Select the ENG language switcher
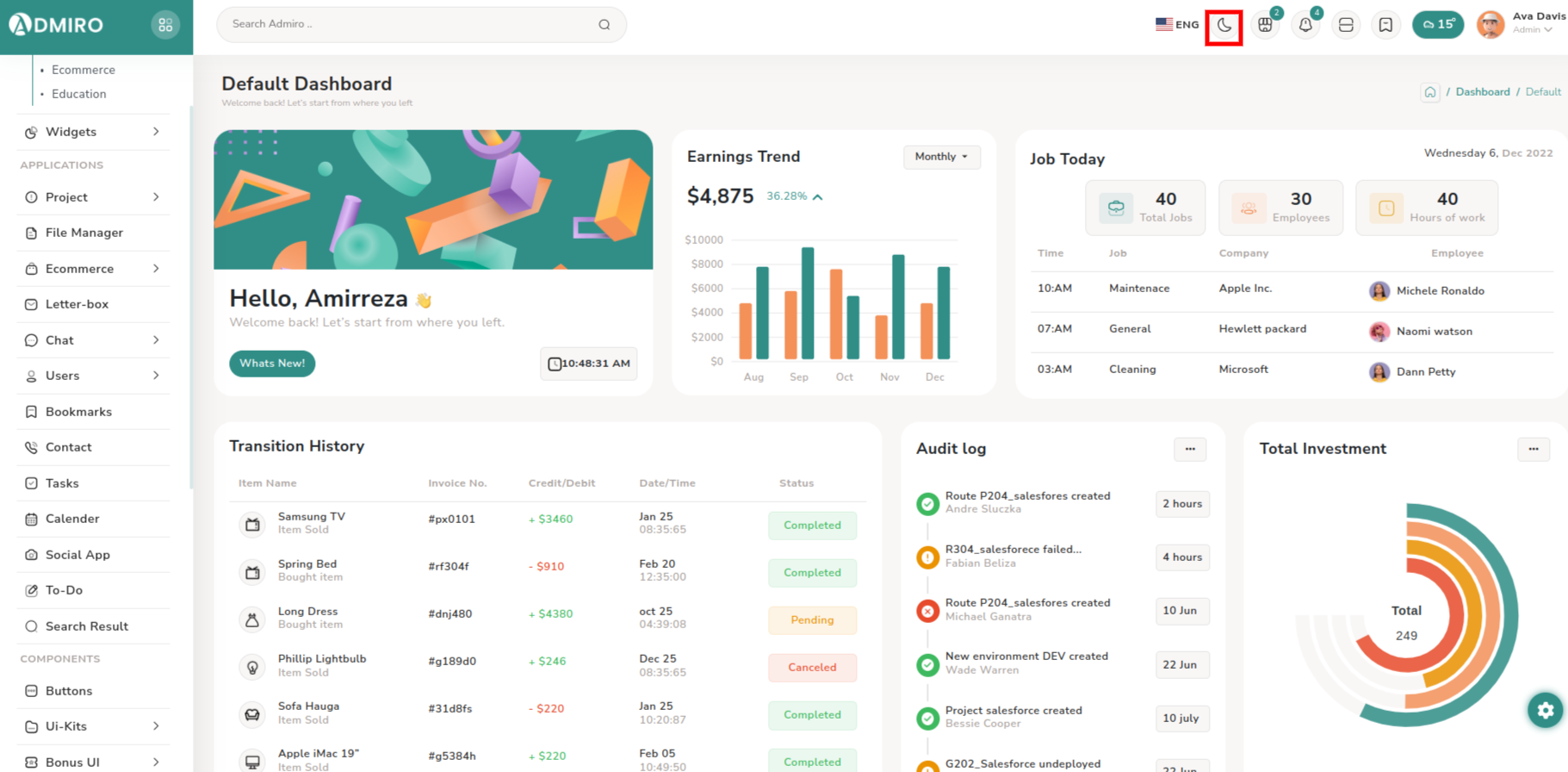 click(1177, 24)
